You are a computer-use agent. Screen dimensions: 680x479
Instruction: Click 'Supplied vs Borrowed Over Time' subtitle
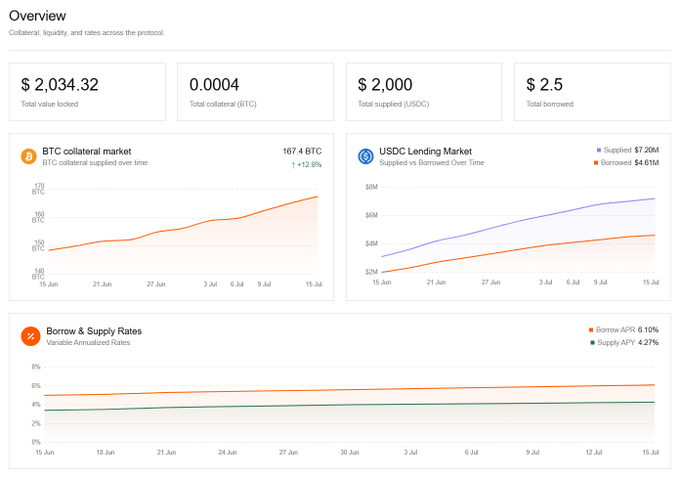pyautogui.click(x=432, y=163)
